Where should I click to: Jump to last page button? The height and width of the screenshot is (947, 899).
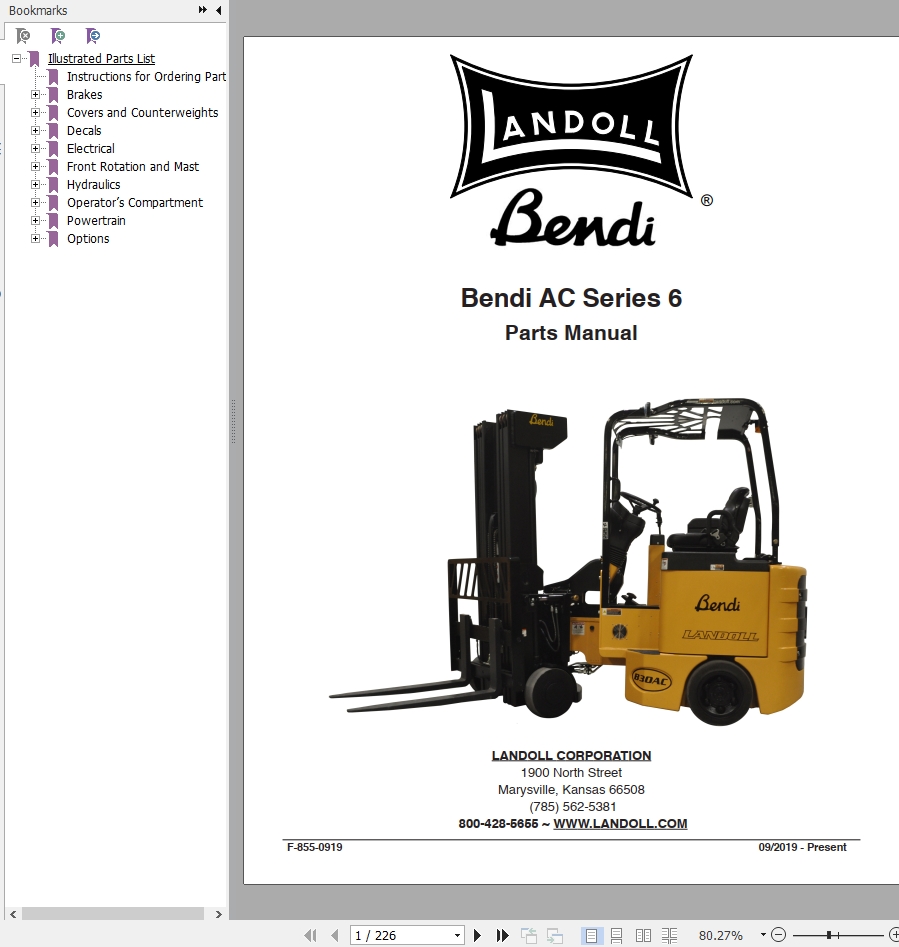click(x=502, y=936)
